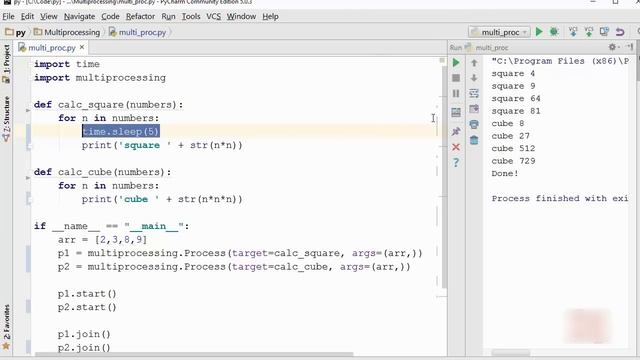Click the VCS commit changes icon
Viewport: 640px width, 360px height.
[x=589, y=32]
